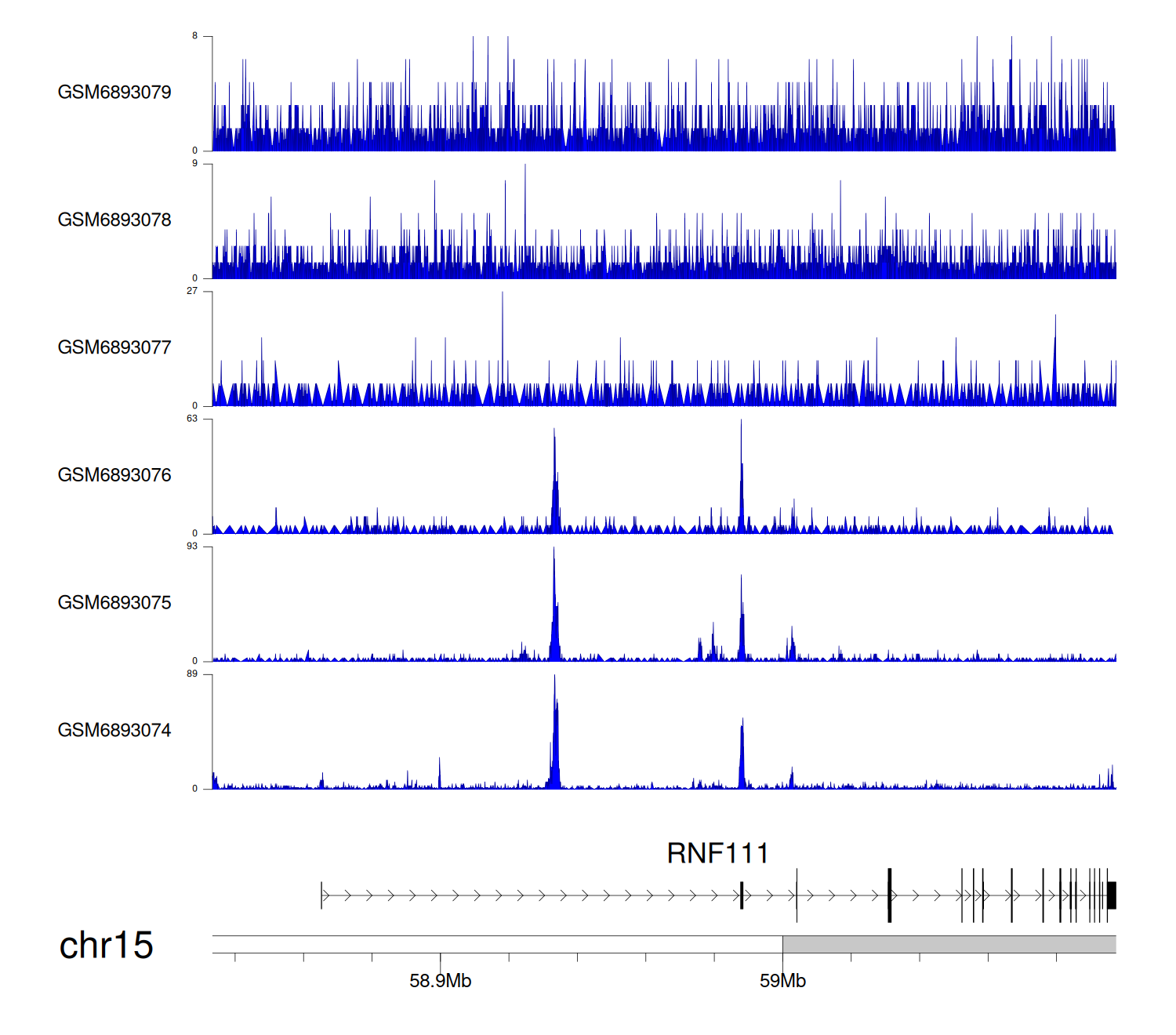
Task: Select the GSM6893074 track name
Action: (114, 731)
